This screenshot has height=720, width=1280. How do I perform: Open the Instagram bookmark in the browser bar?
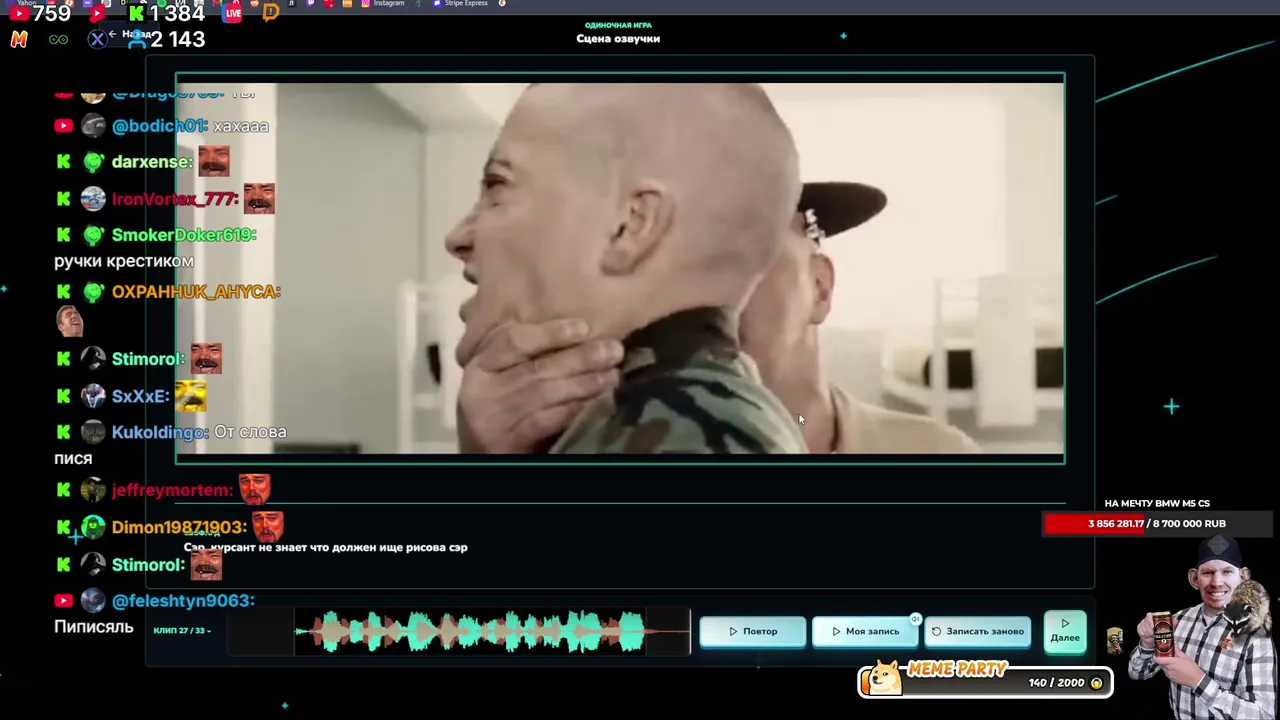click(x=383, y=4)
